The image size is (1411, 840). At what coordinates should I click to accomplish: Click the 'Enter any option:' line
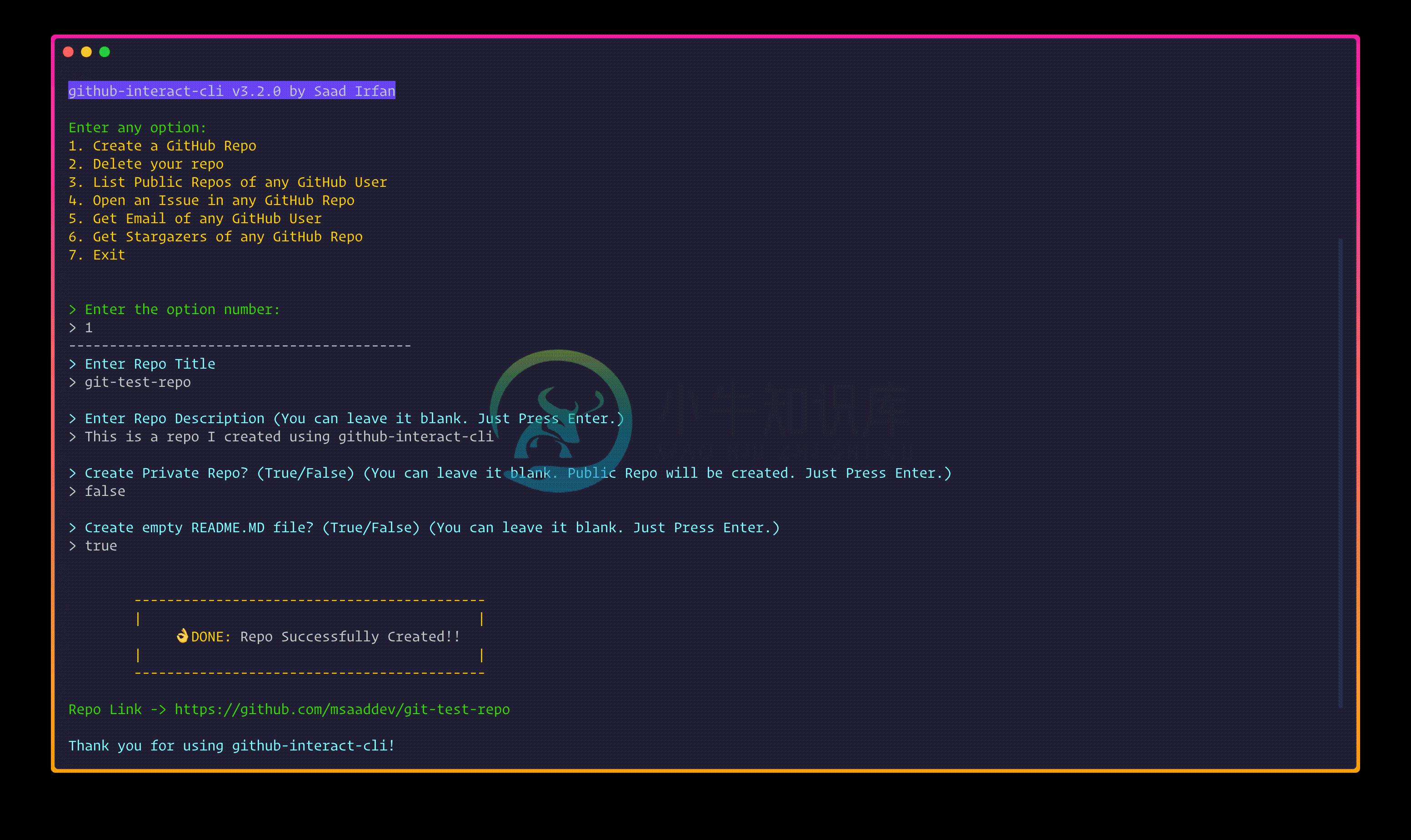[x=138, y=127]
